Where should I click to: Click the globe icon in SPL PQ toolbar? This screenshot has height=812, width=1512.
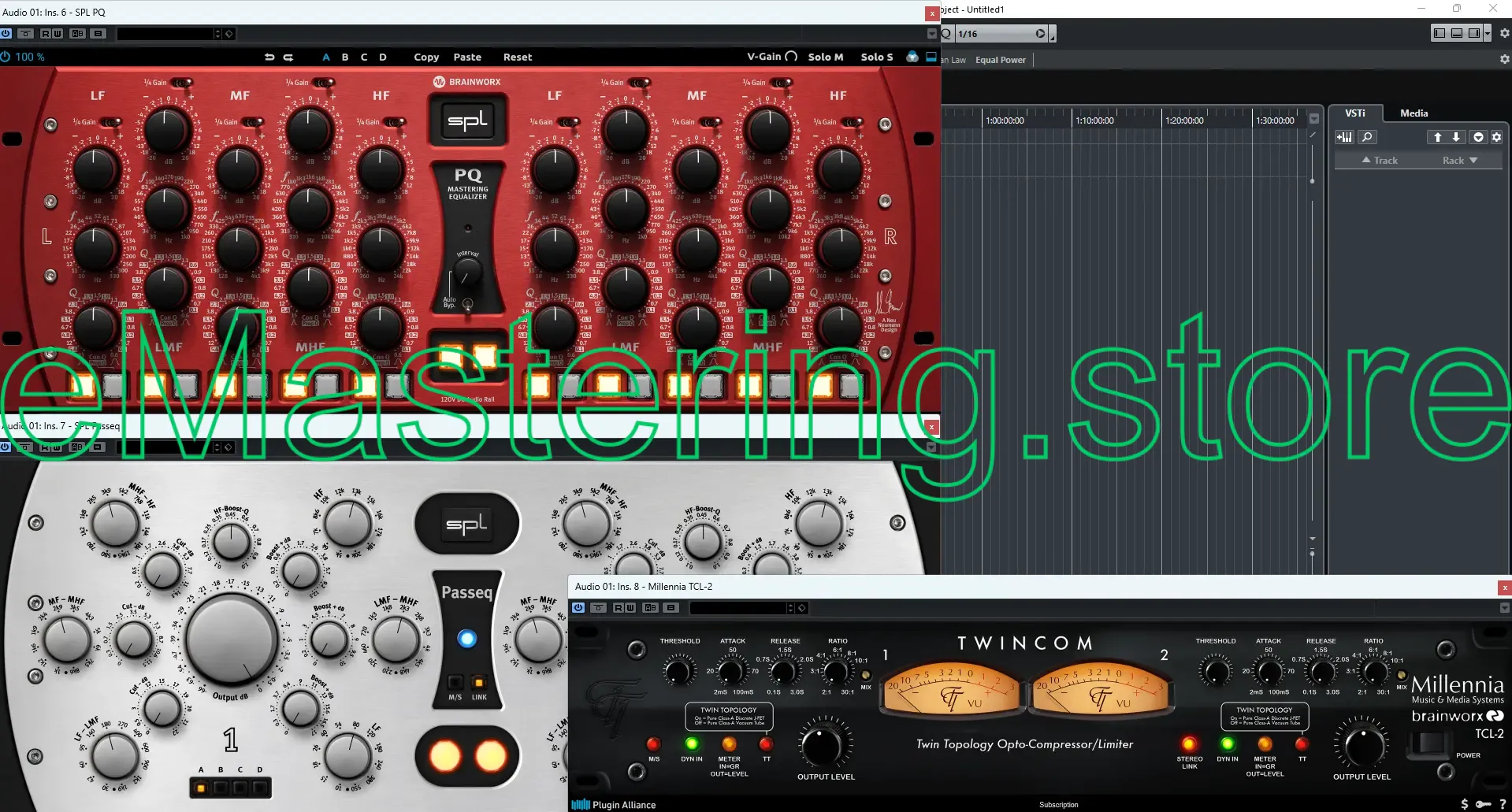912,57
